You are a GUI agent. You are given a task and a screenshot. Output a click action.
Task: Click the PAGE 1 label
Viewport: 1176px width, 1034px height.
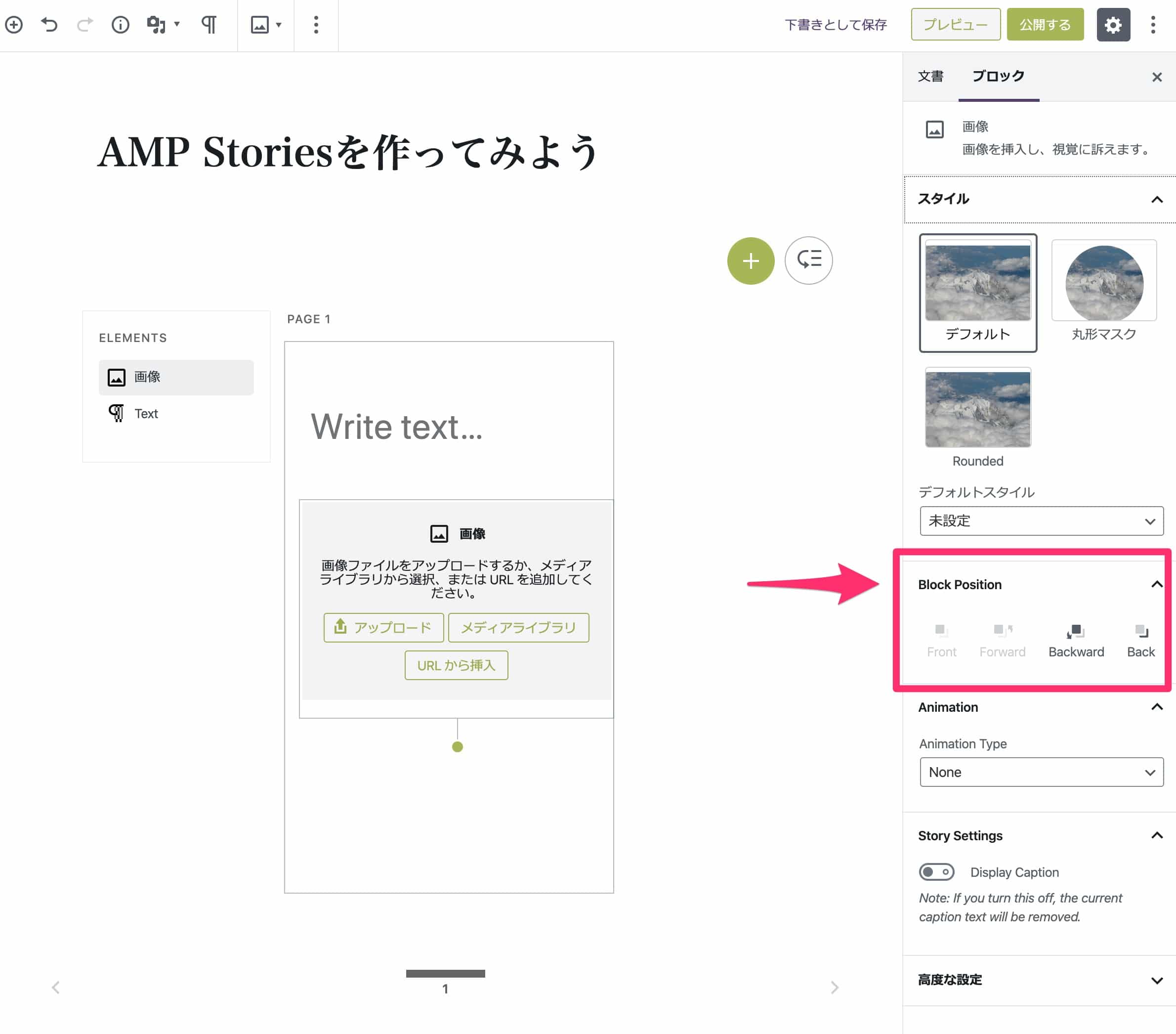309,319
